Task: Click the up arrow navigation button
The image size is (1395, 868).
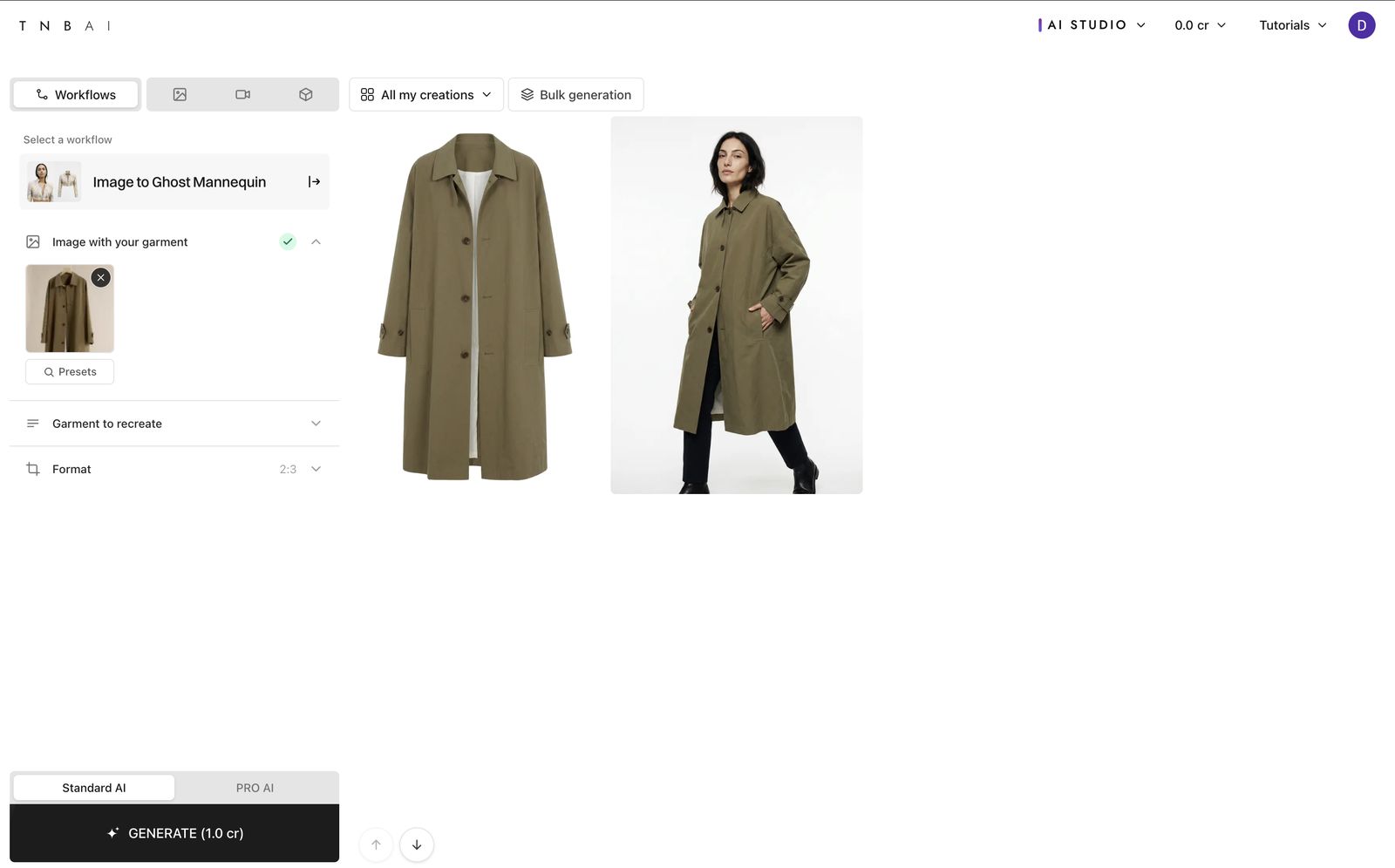Action: 376,844
